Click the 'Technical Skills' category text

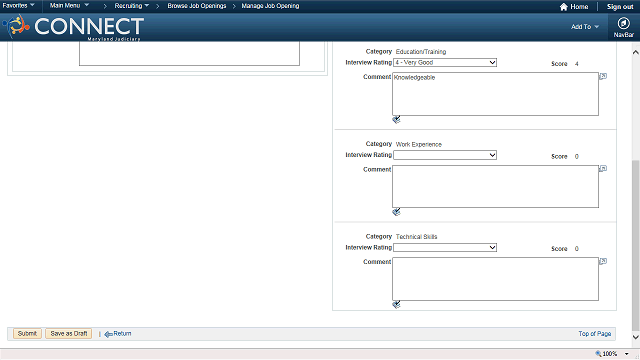click(416, 237)
